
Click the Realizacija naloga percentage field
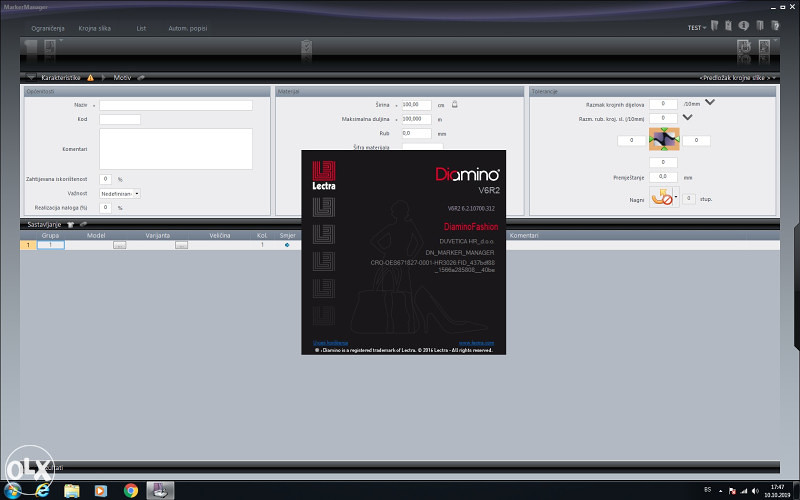[x=105, y=208]
